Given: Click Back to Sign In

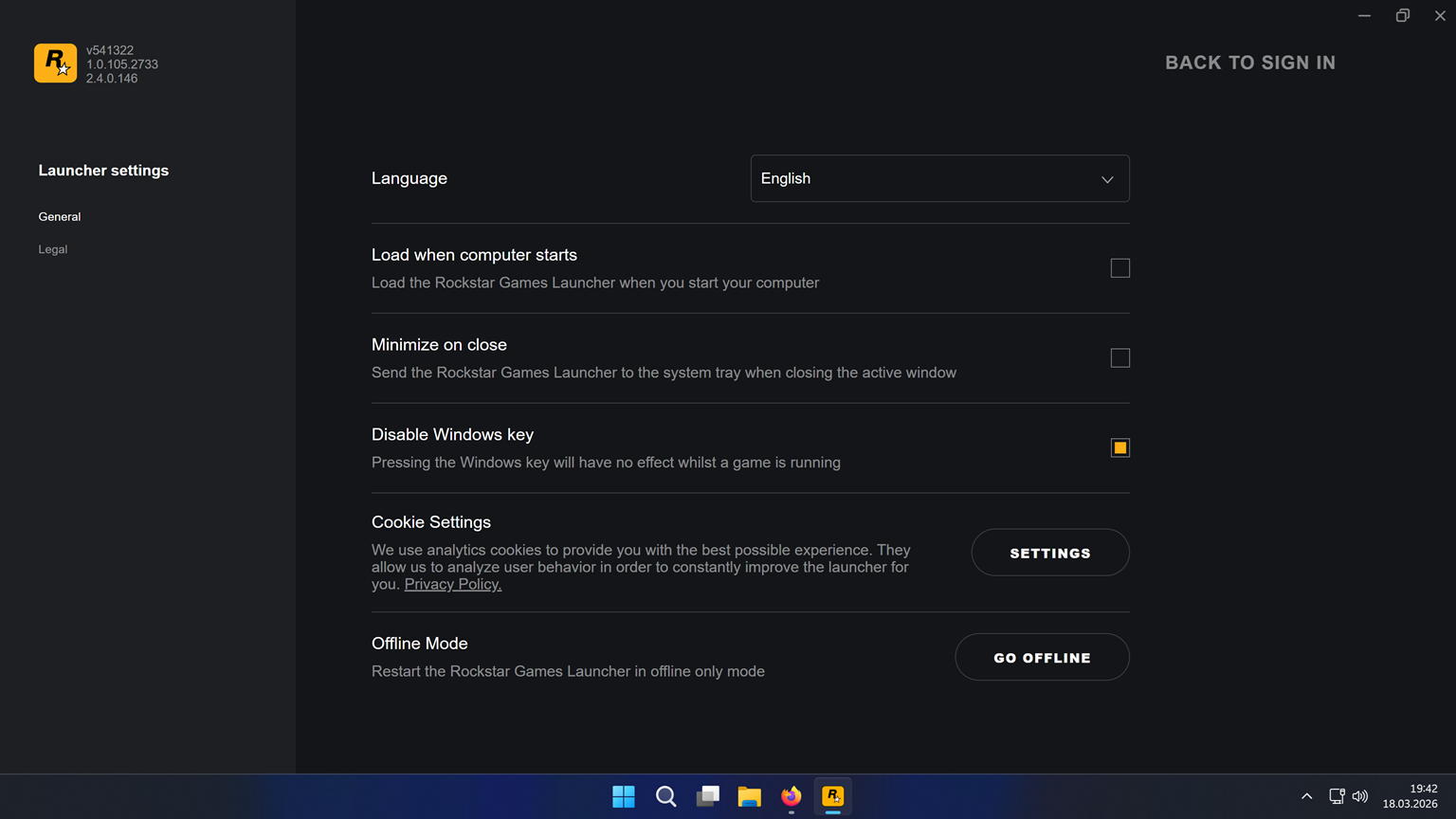Looking at the screenshot, I should [x=1250, y=63].
